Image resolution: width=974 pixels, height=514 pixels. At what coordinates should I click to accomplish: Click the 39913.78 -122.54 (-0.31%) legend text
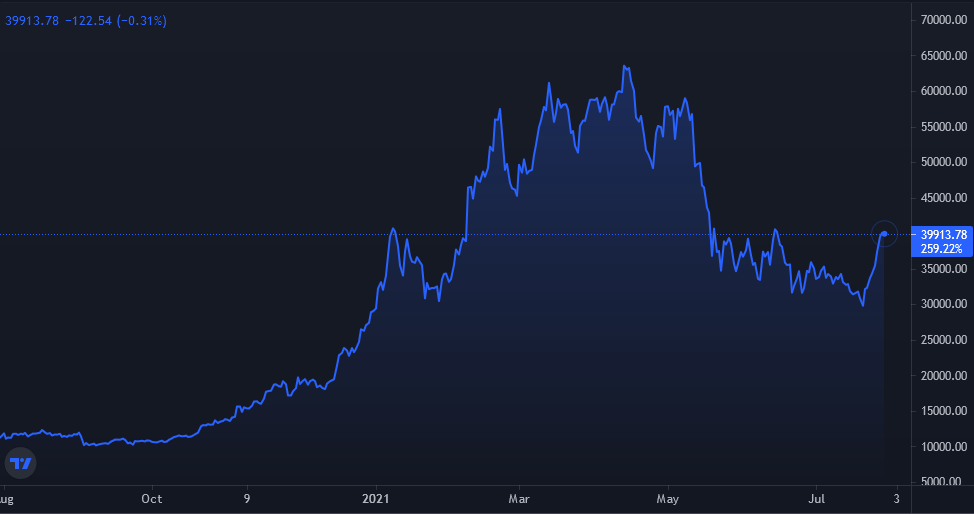(86, 21)
